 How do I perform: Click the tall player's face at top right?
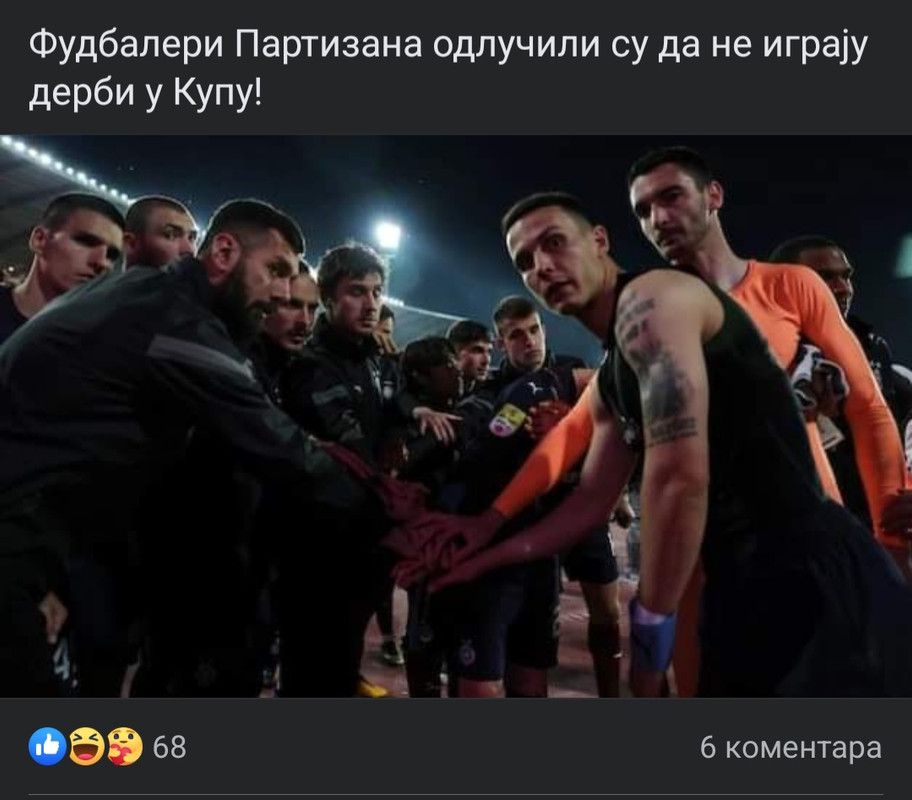pyautogui.click(x=675, y=207)
